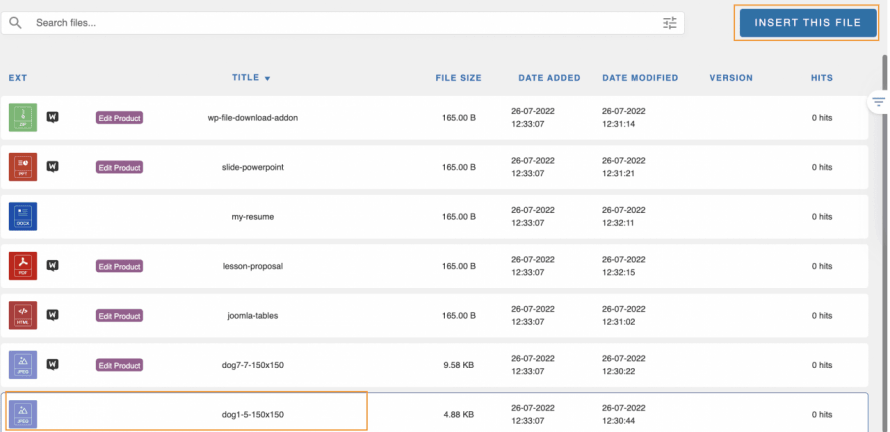Image resolution: width=890 pixels, height=432 pixels.
Task: Click the HTML icon for joomla-tables
Action: pyautogui.click(x=23, y=315)
